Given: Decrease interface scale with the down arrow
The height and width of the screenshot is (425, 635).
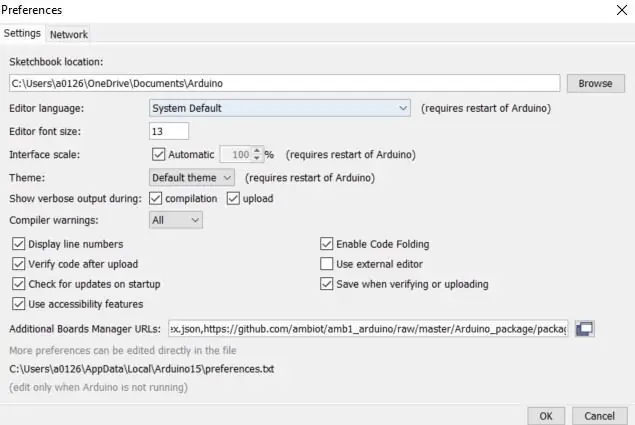Looking at the screenshot, I should 256,158.
